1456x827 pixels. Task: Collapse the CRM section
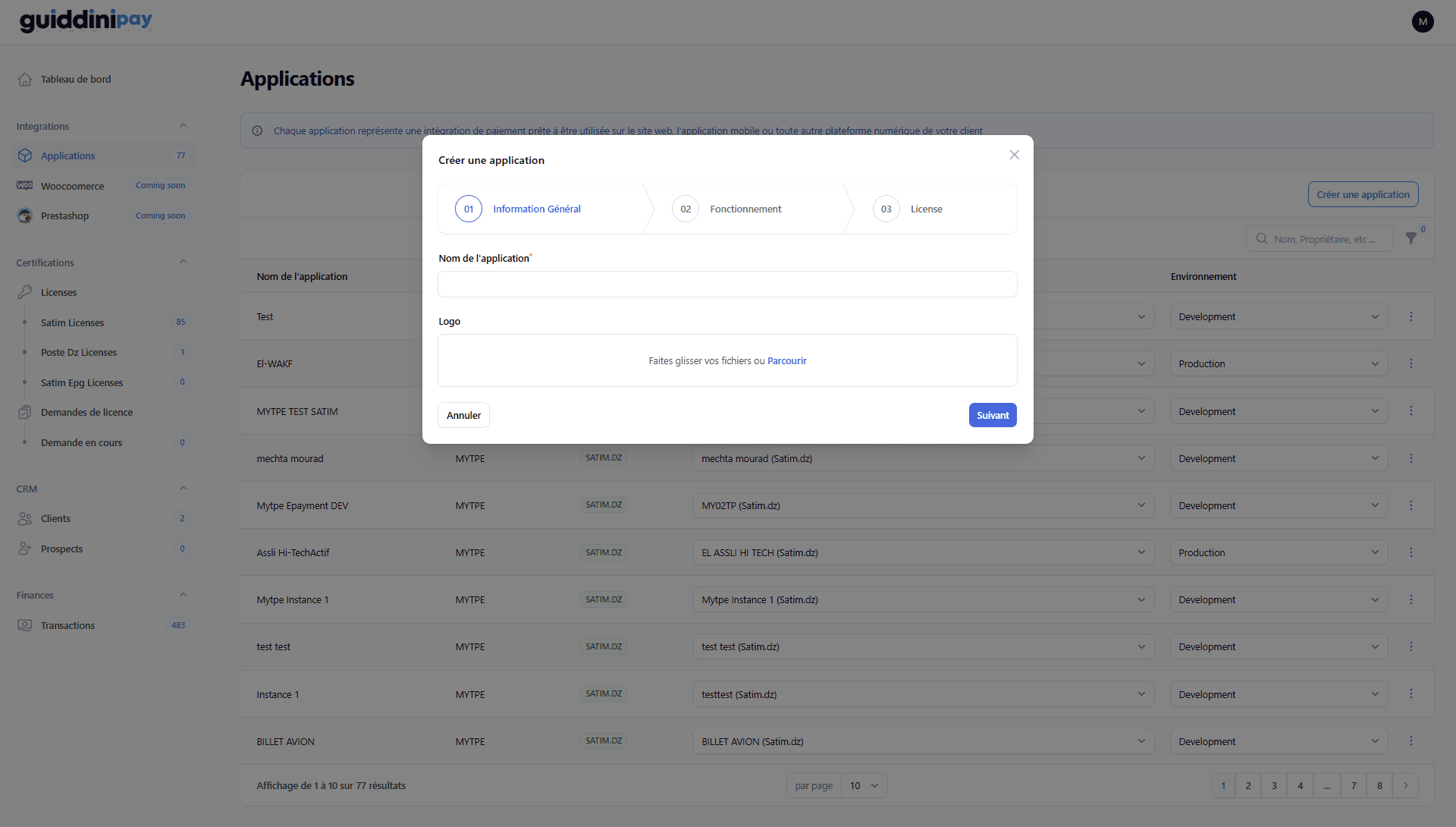coord(183,489)
